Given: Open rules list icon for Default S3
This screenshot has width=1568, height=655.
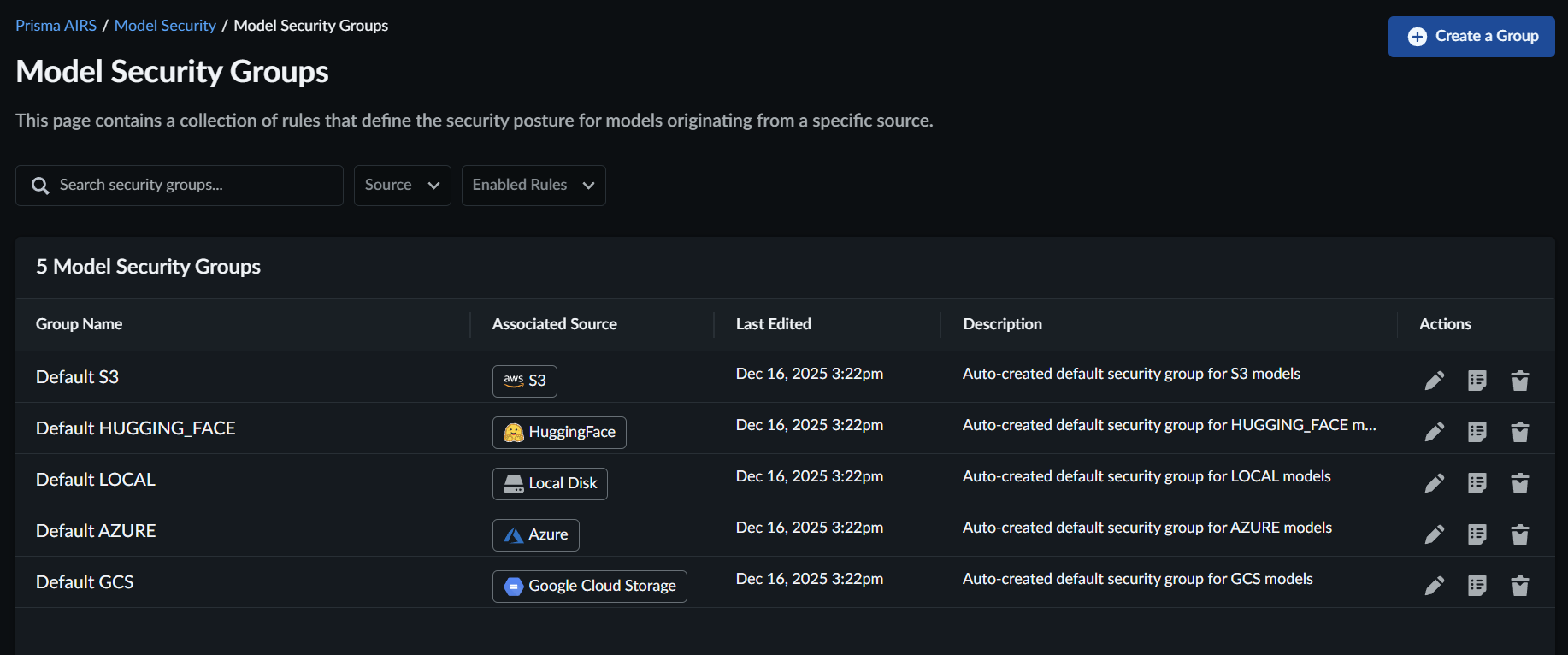Looking at the screenshot, I should click(1477, 381).
